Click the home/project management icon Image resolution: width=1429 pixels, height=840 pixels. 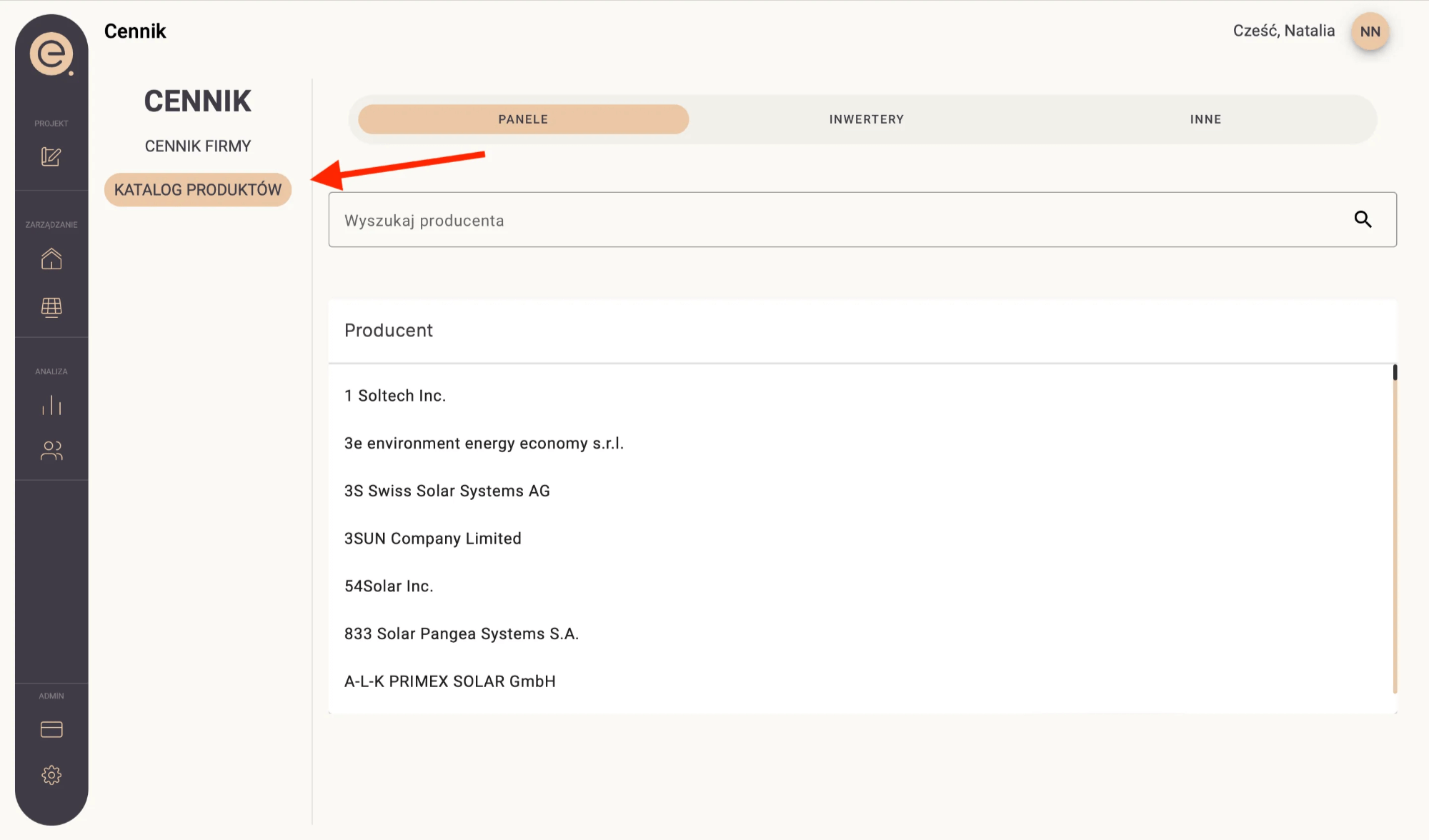[x=52, y=259]
